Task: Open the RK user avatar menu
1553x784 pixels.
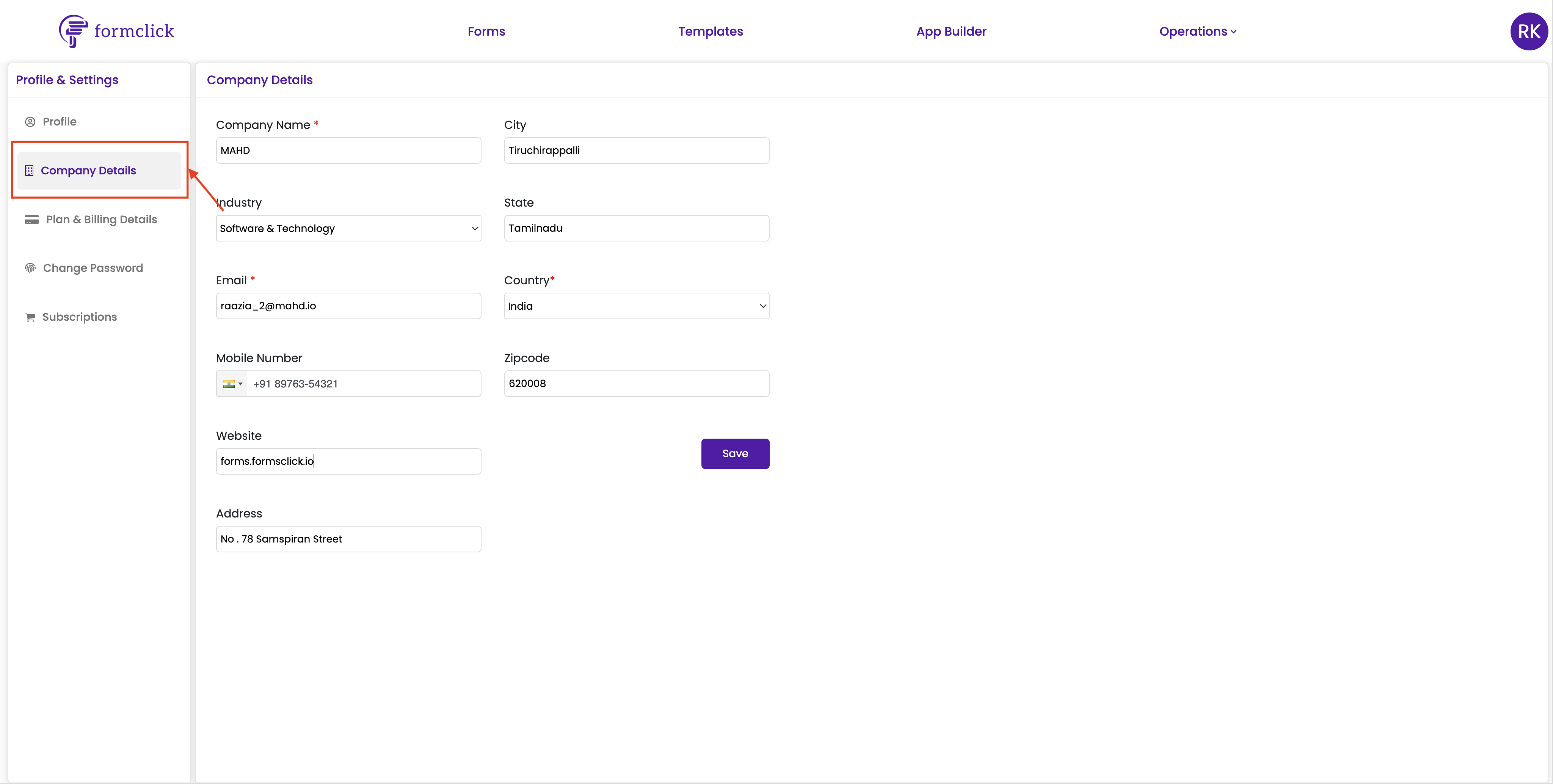Action: coord(1528,31)
